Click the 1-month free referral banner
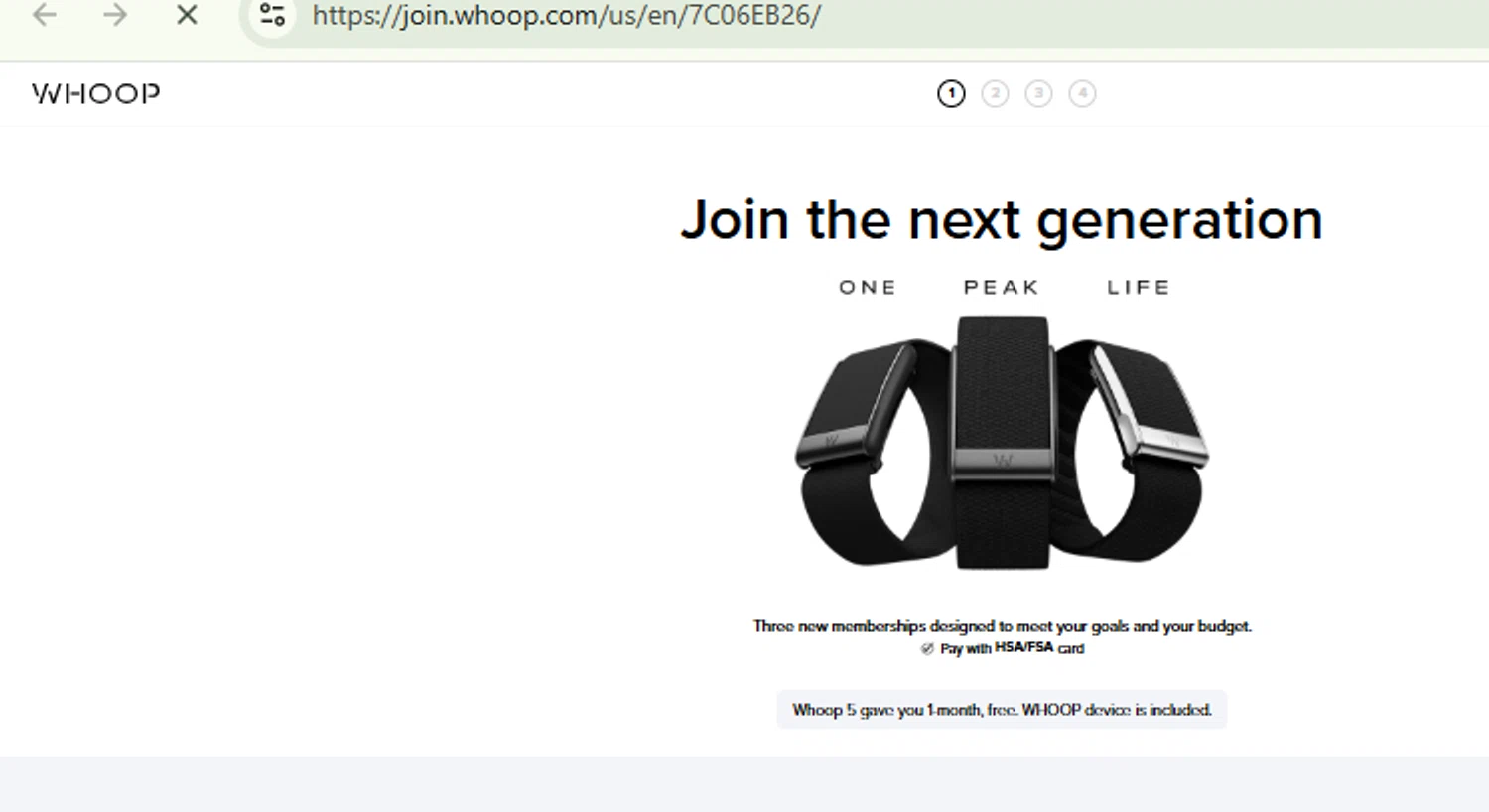The height and width of the screenshot is (812, 1489). point(1002,710)
